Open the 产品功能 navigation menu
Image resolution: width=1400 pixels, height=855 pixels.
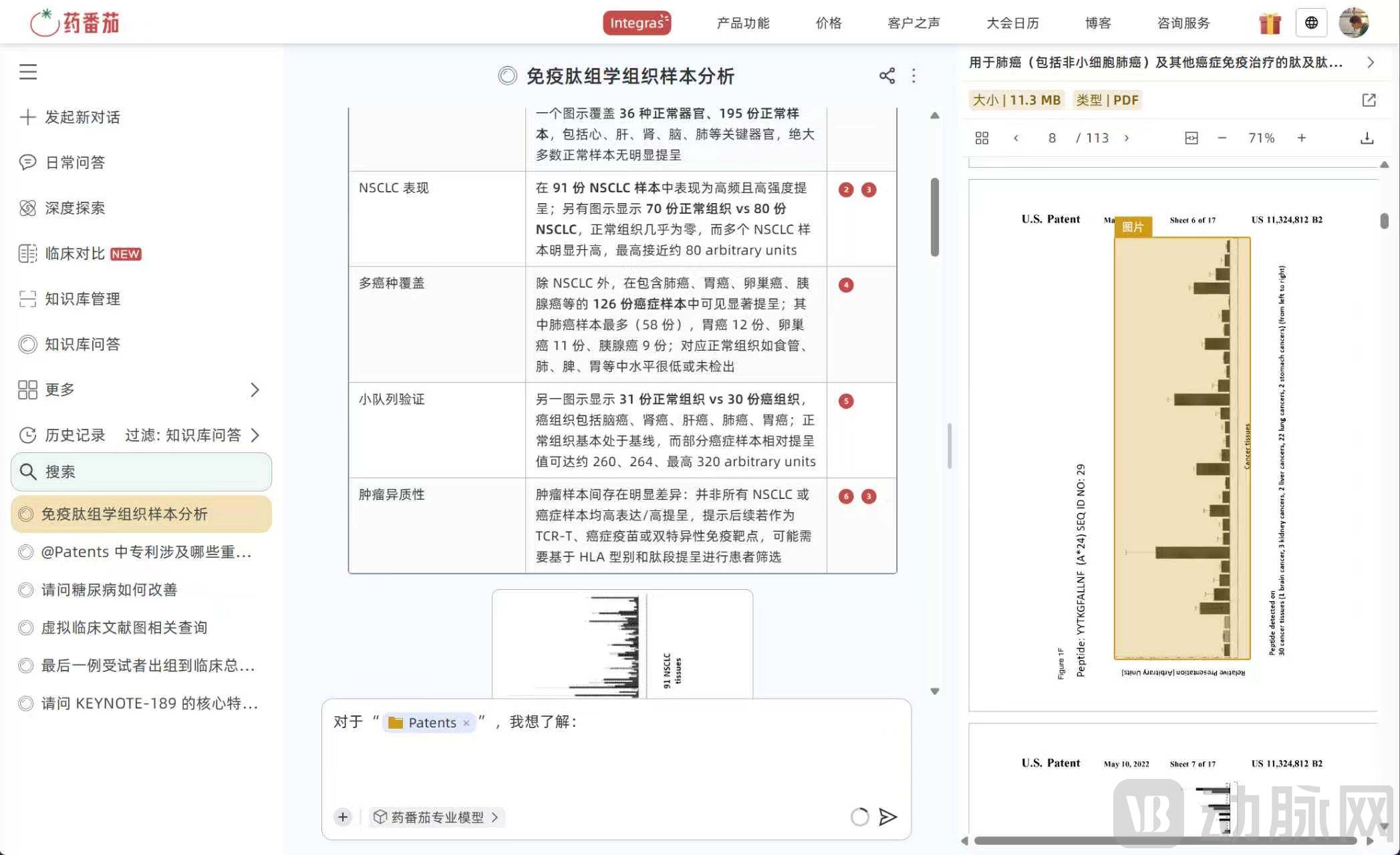[743, 23]
